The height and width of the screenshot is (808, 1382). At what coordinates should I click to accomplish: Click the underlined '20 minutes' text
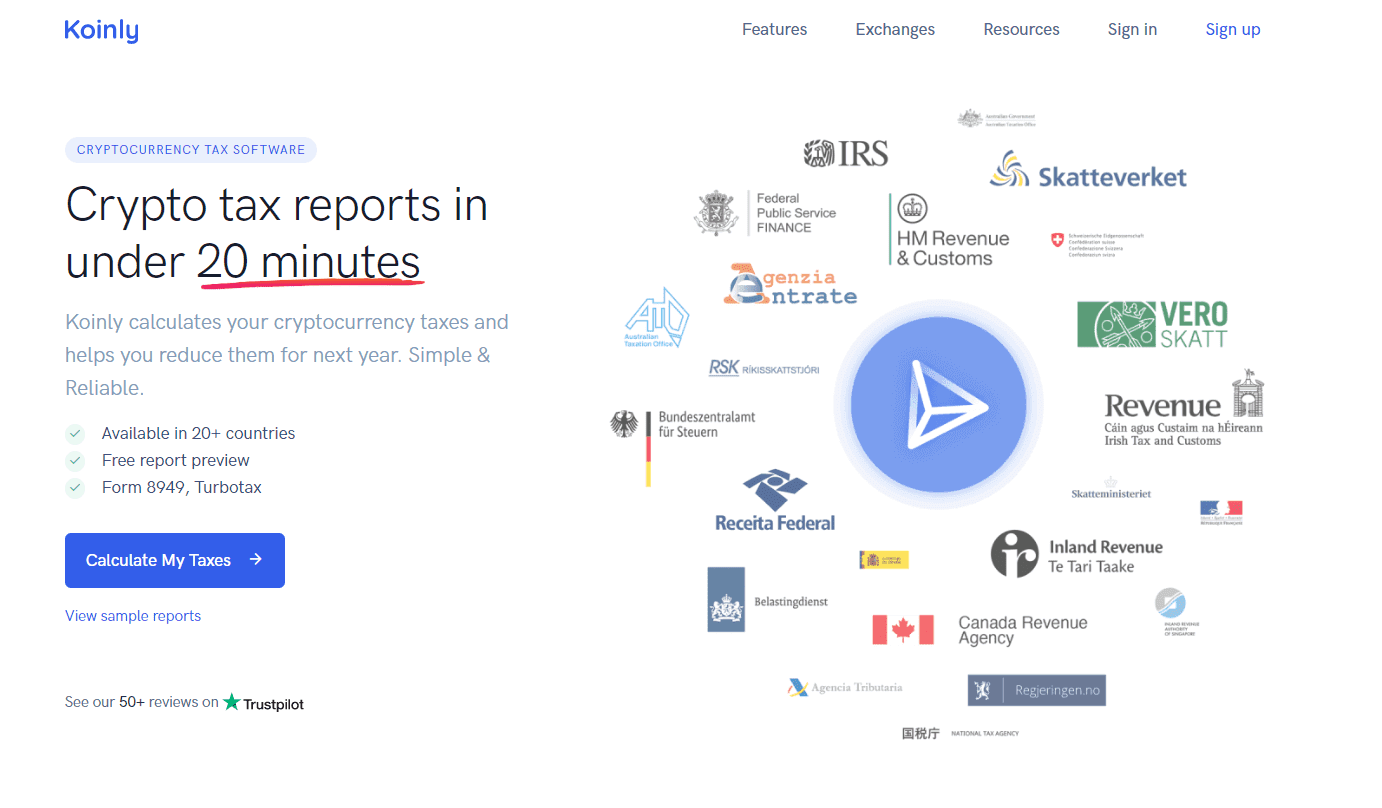(x=309, y=262)
